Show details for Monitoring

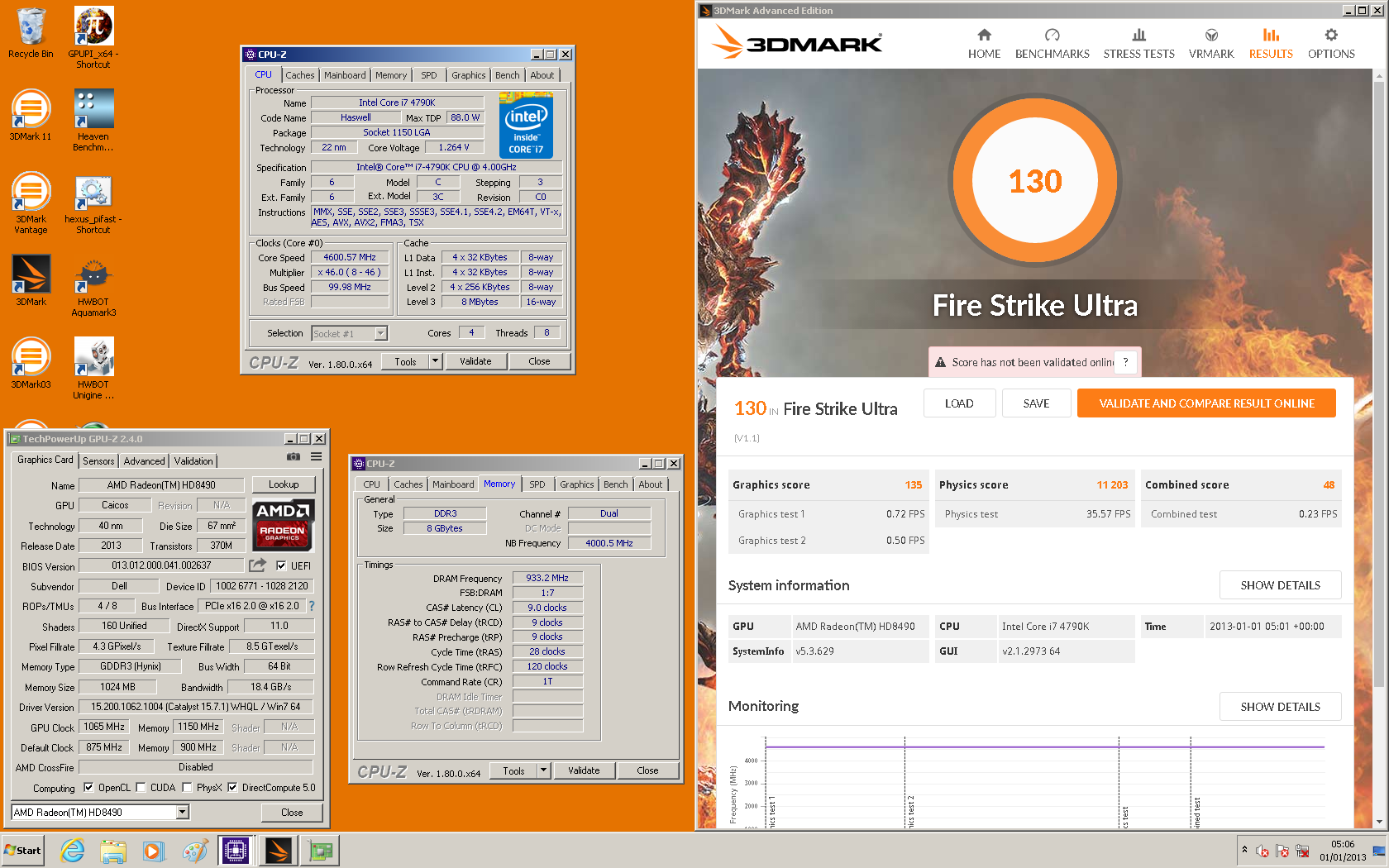pos(1280,707)
